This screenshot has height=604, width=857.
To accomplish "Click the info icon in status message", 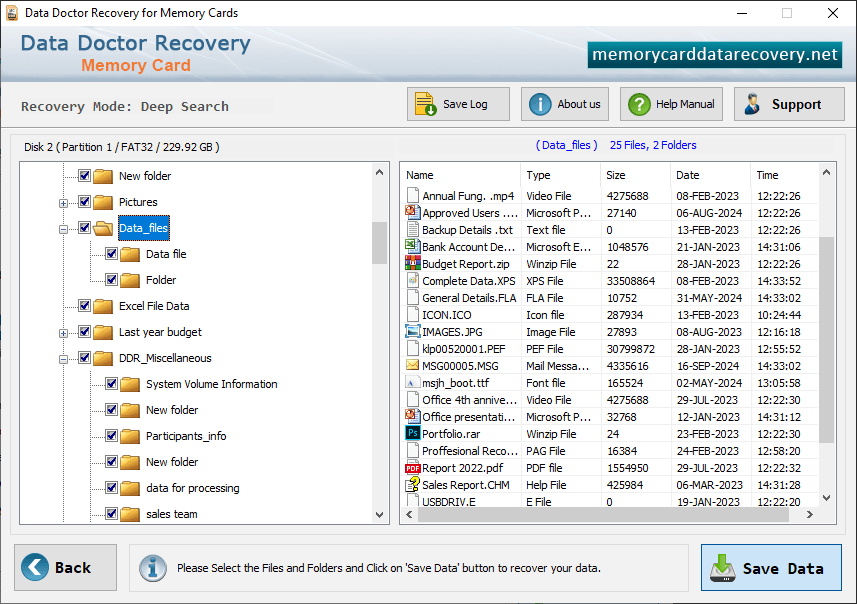I will click(153, 568).
